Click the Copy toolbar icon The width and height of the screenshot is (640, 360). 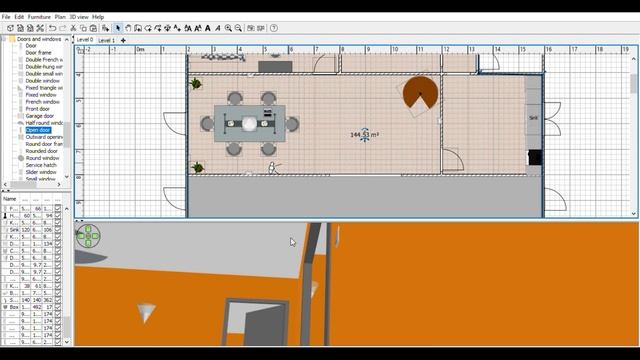[83, 28]
